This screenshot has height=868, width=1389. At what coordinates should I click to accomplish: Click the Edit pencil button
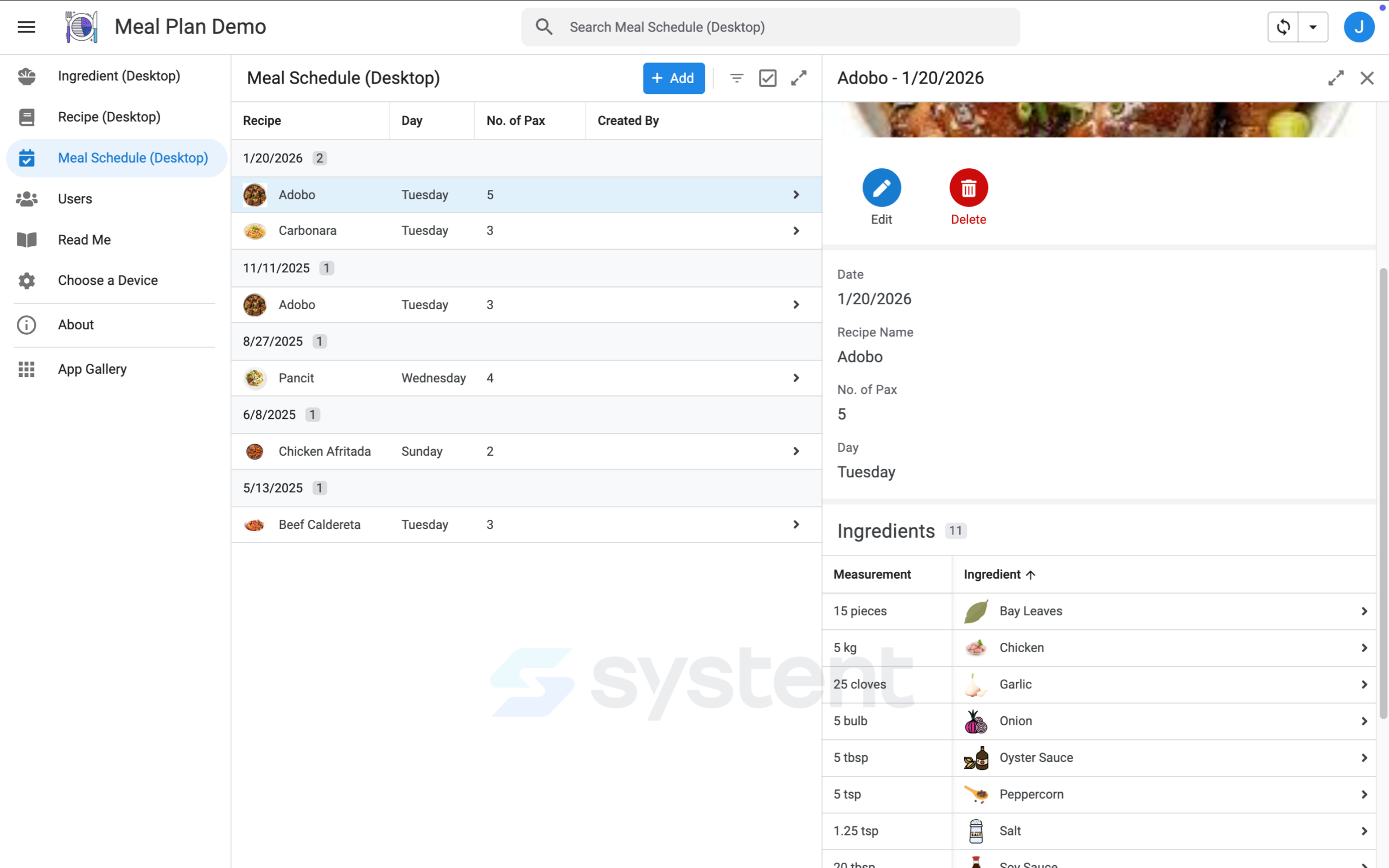click(x=882, y=188)
